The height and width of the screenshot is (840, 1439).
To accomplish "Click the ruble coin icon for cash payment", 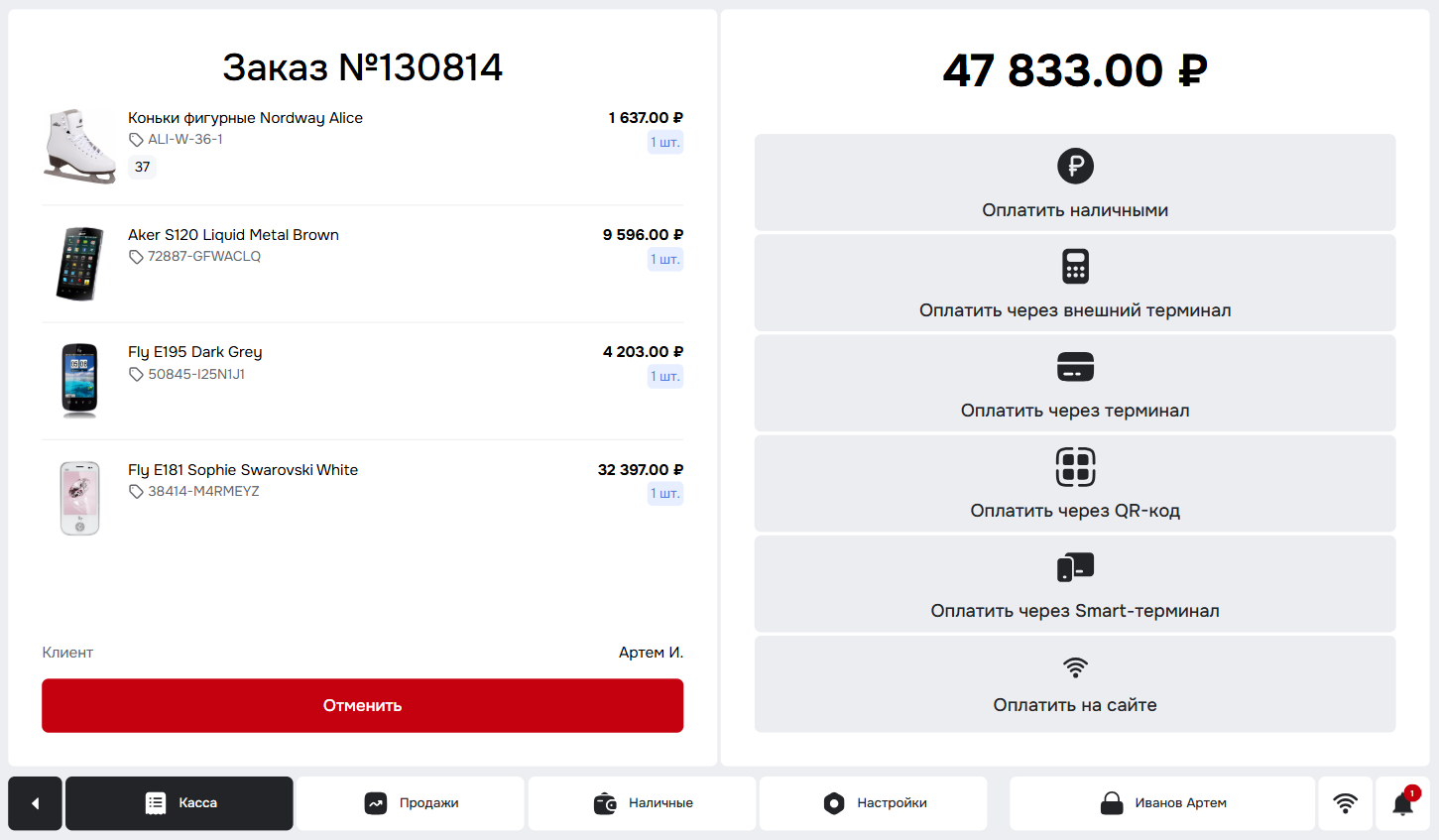I will pyautogui.click(x=1075, y=166).
